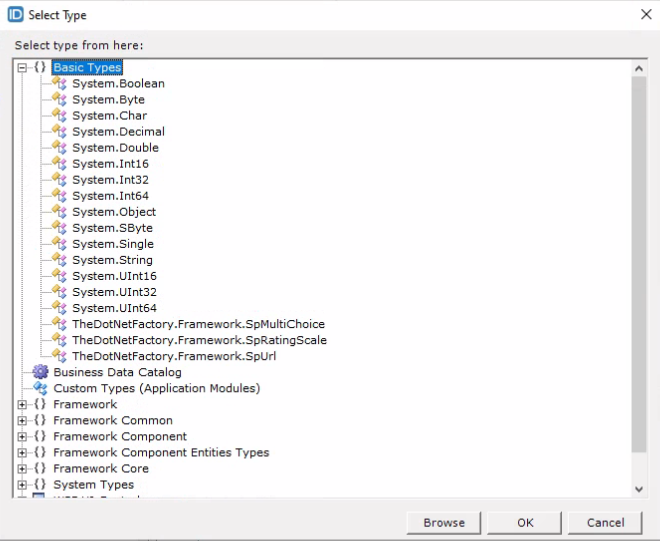Click the System.UInt32 type icon

59,291
